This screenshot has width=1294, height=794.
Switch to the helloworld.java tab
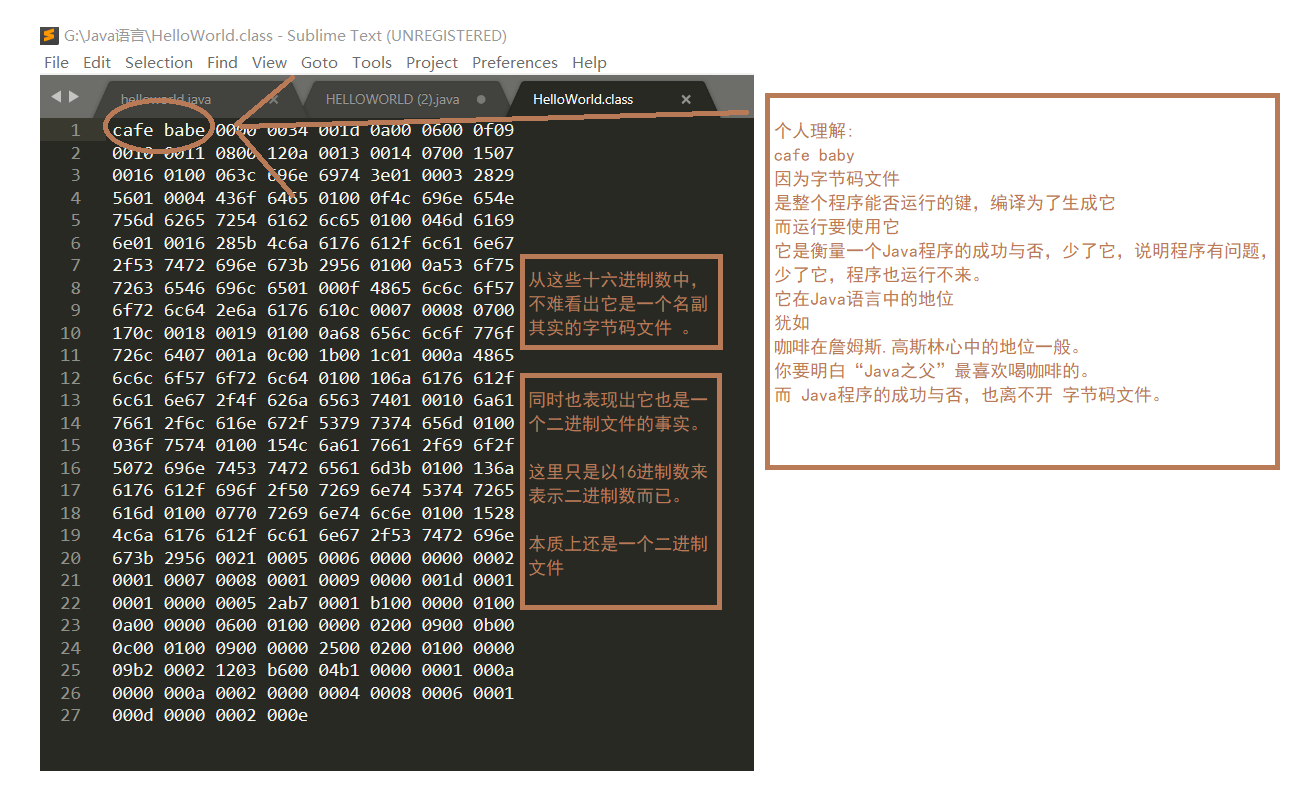pyautogui.click(x=166, y=99)
